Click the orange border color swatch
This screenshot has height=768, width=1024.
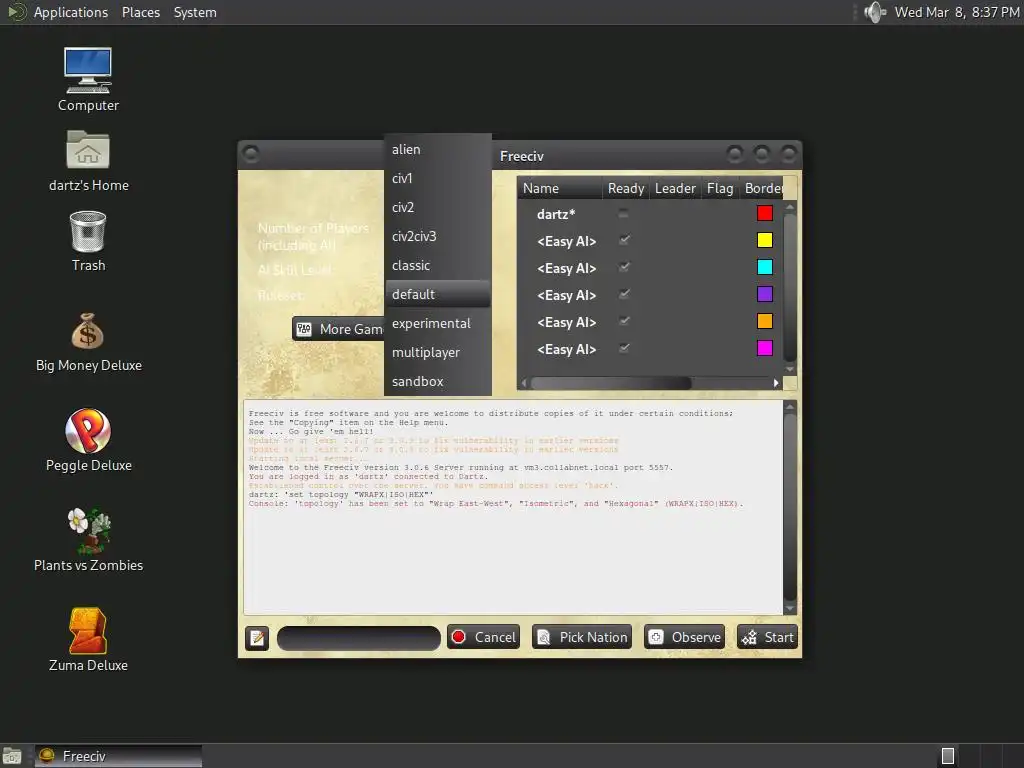pos(765,321)
